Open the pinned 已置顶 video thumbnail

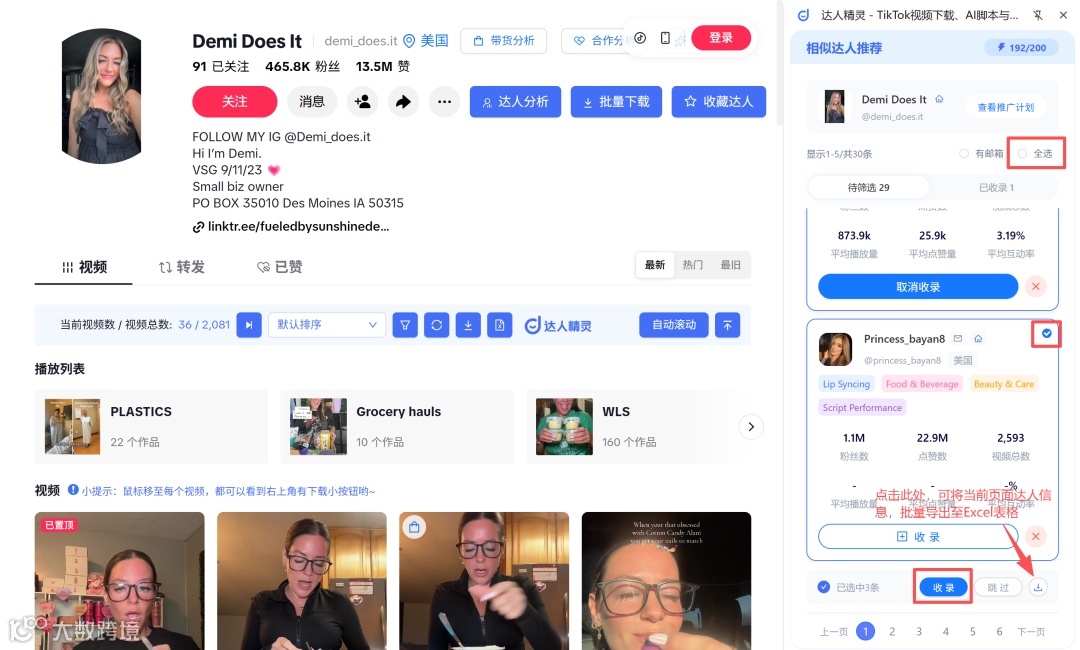(120, 580)
